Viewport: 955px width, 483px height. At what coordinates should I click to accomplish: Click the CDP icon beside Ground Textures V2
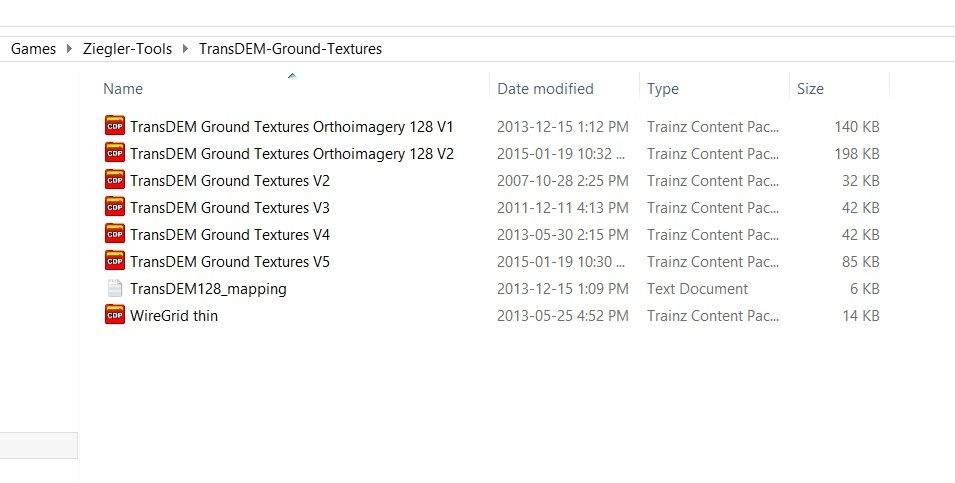(114, 181)
